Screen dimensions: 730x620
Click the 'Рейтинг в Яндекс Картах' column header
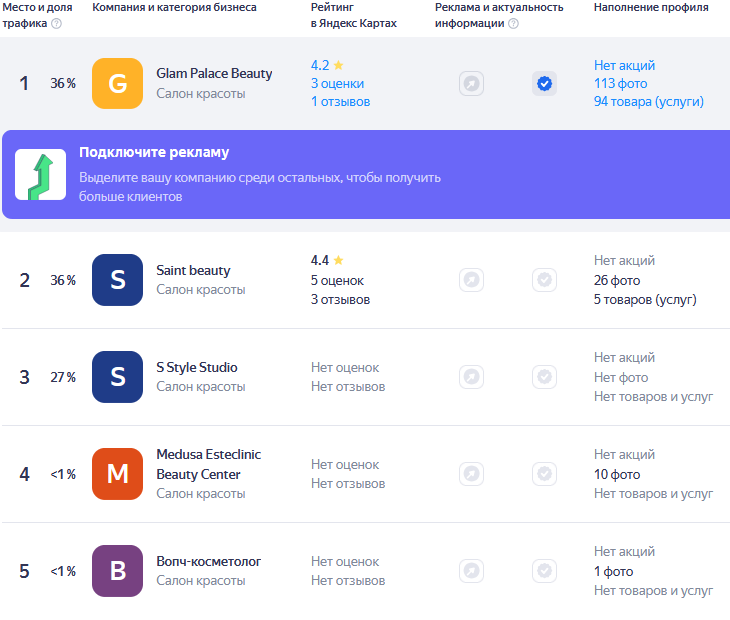(354, 15)
